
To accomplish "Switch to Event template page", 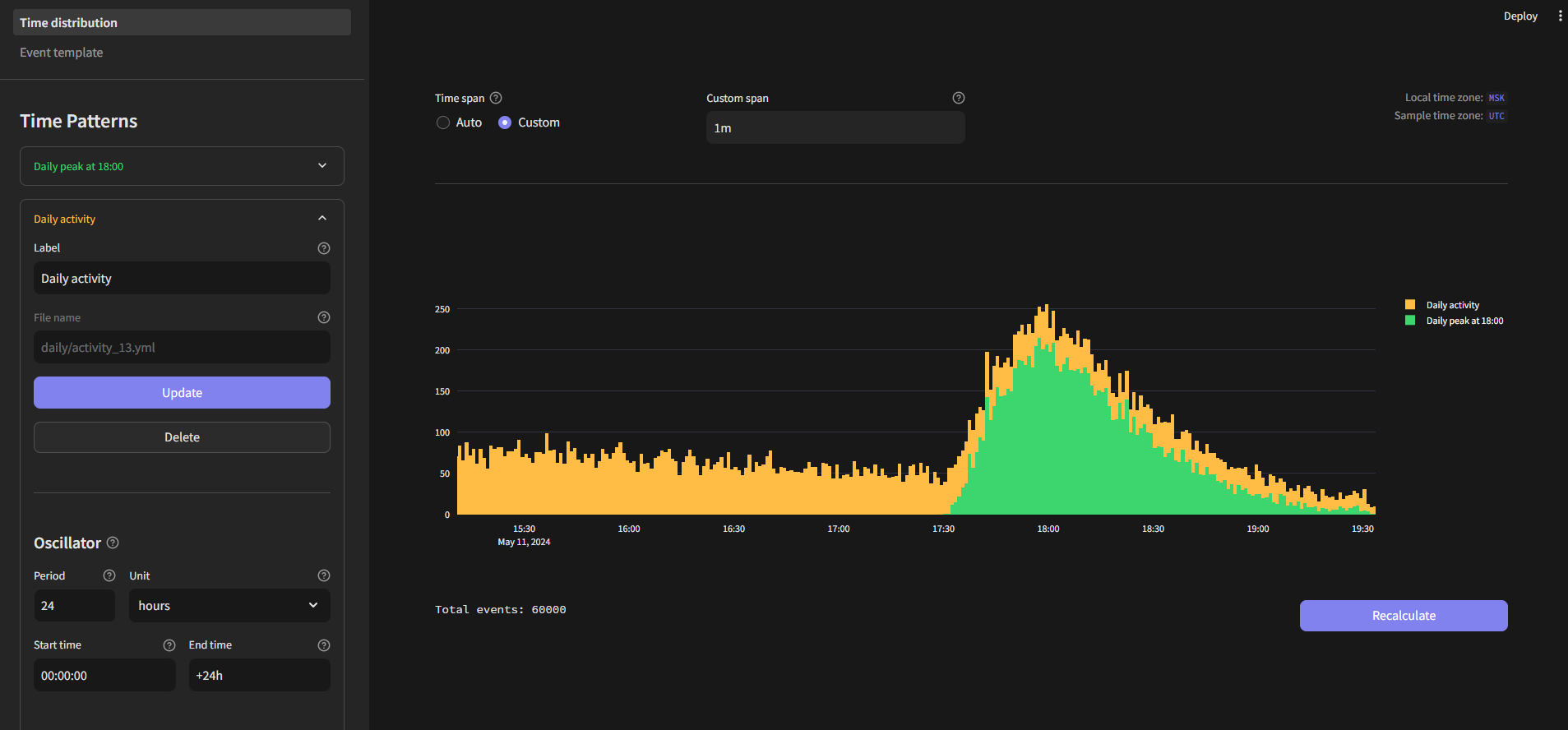I will pos(62,53).
